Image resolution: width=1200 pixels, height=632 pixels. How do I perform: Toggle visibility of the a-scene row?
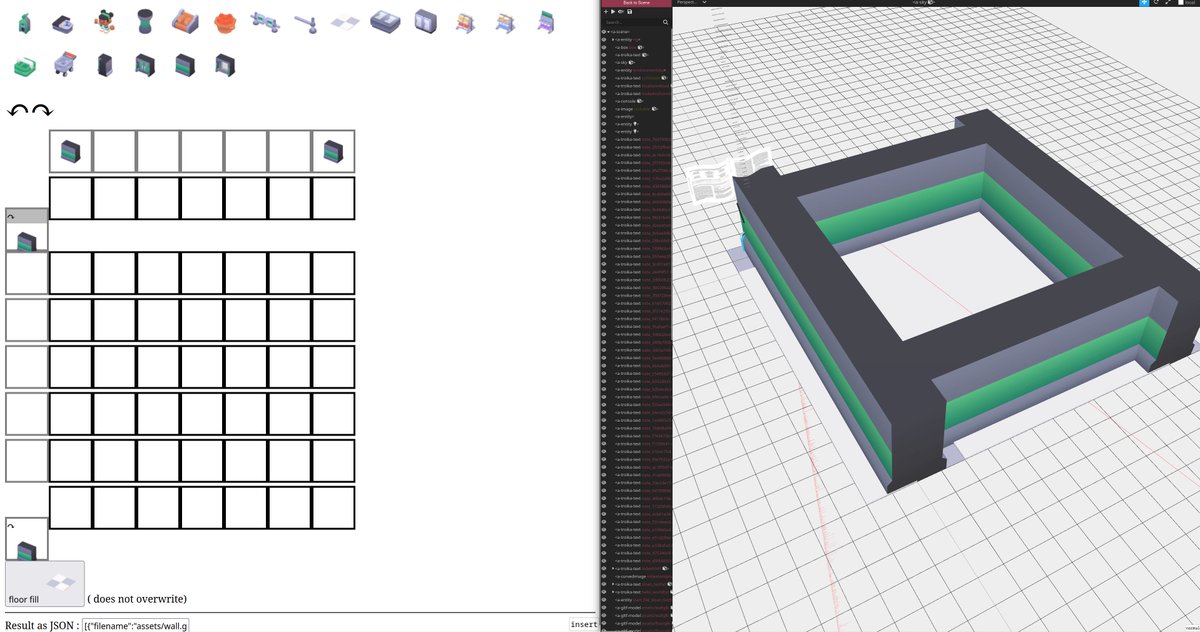click(605, 32)
